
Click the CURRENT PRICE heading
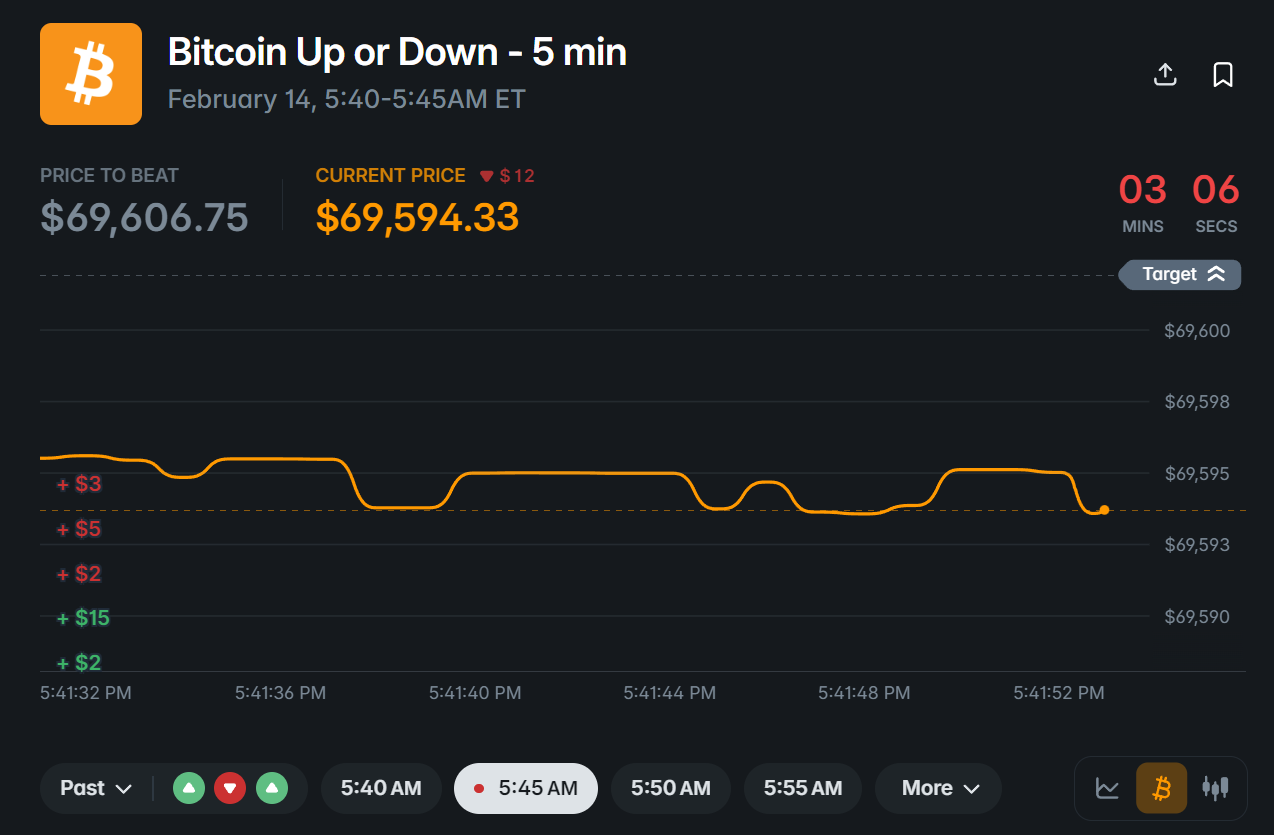click(x=391, y=176)
